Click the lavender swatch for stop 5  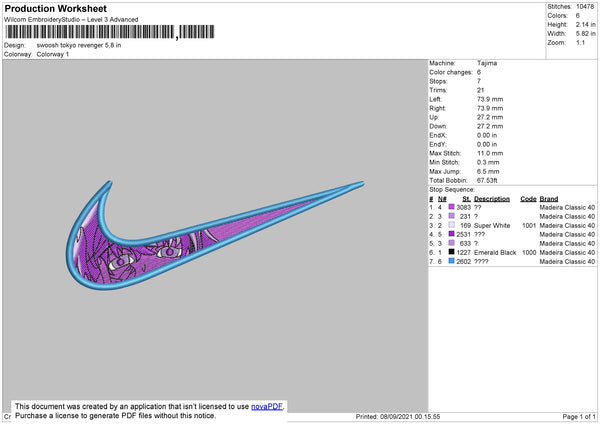pyautogui.click(x=452, y=243)
